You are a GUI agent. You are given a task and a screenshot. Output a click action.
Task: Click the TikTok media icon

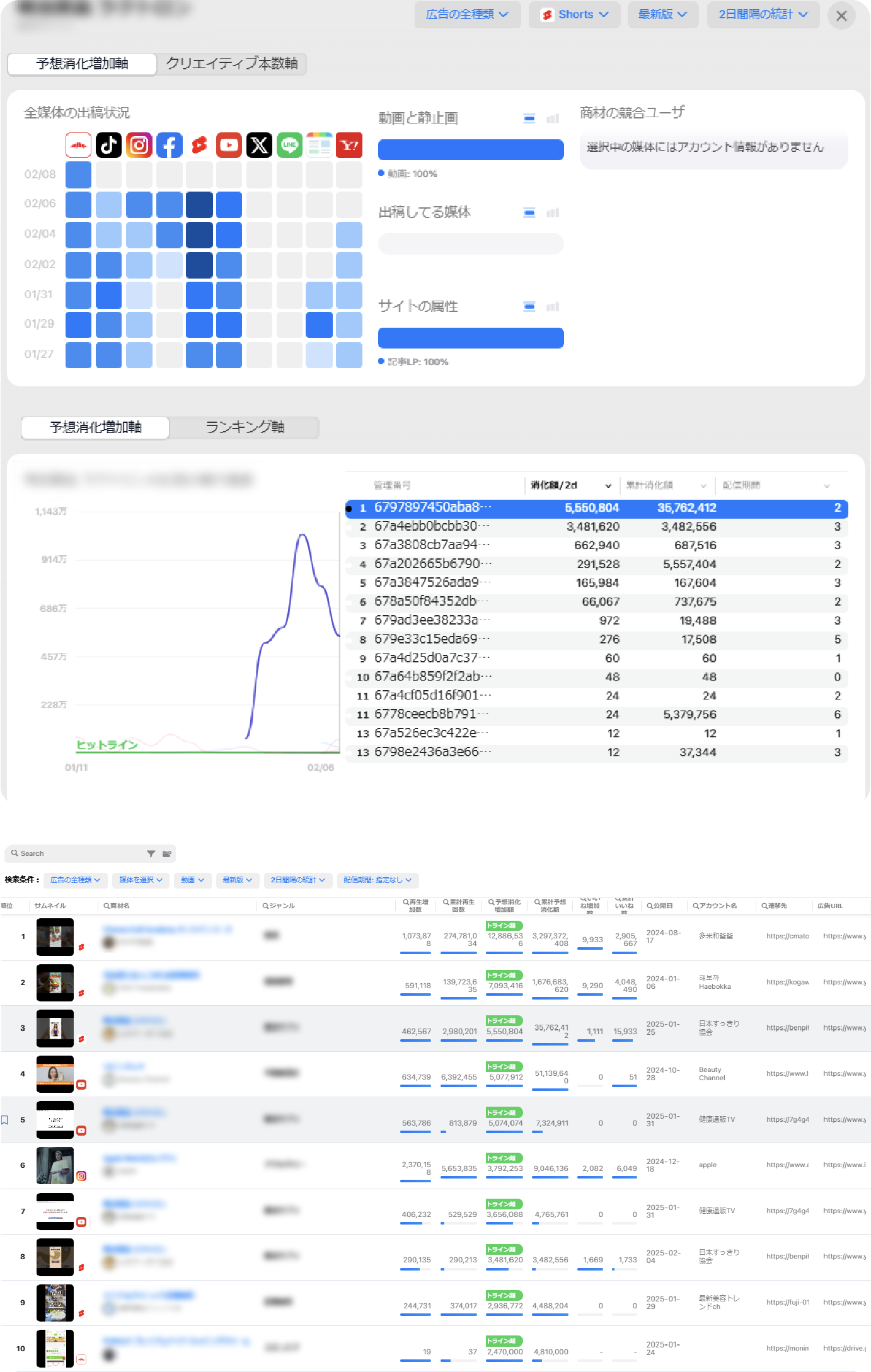point(108,146)
